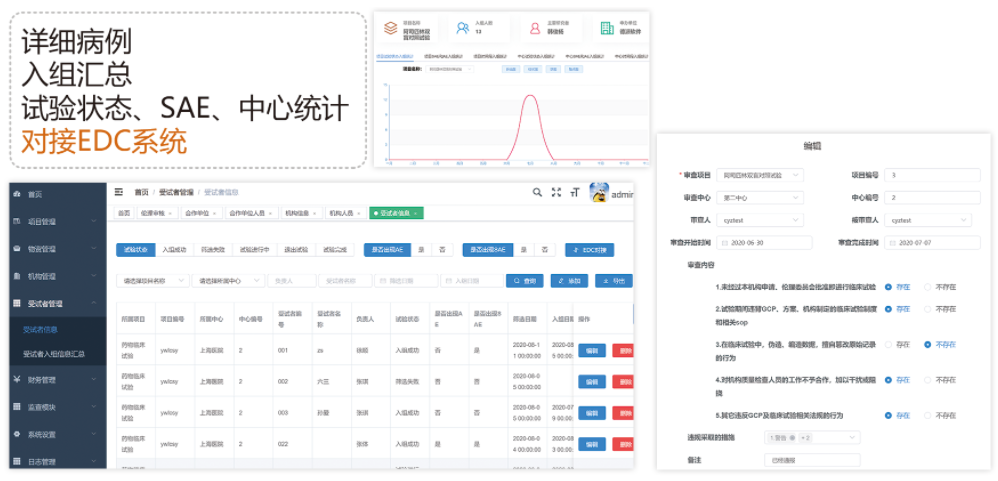Click the 机构管理 building icon in sidebar

17,276
